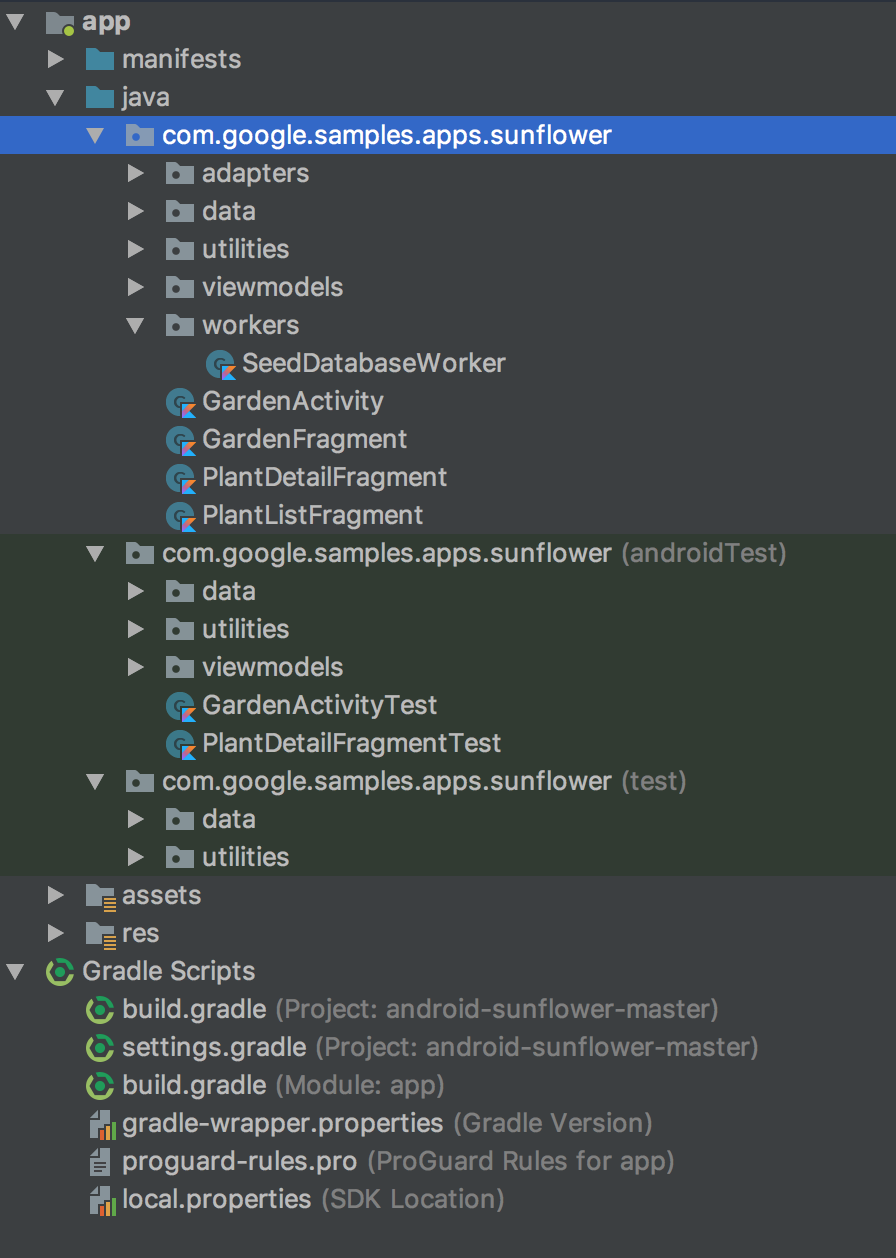Click the local.properties file icon
The width and height of the screenshot is (896, 1258).
[101, 1199]
